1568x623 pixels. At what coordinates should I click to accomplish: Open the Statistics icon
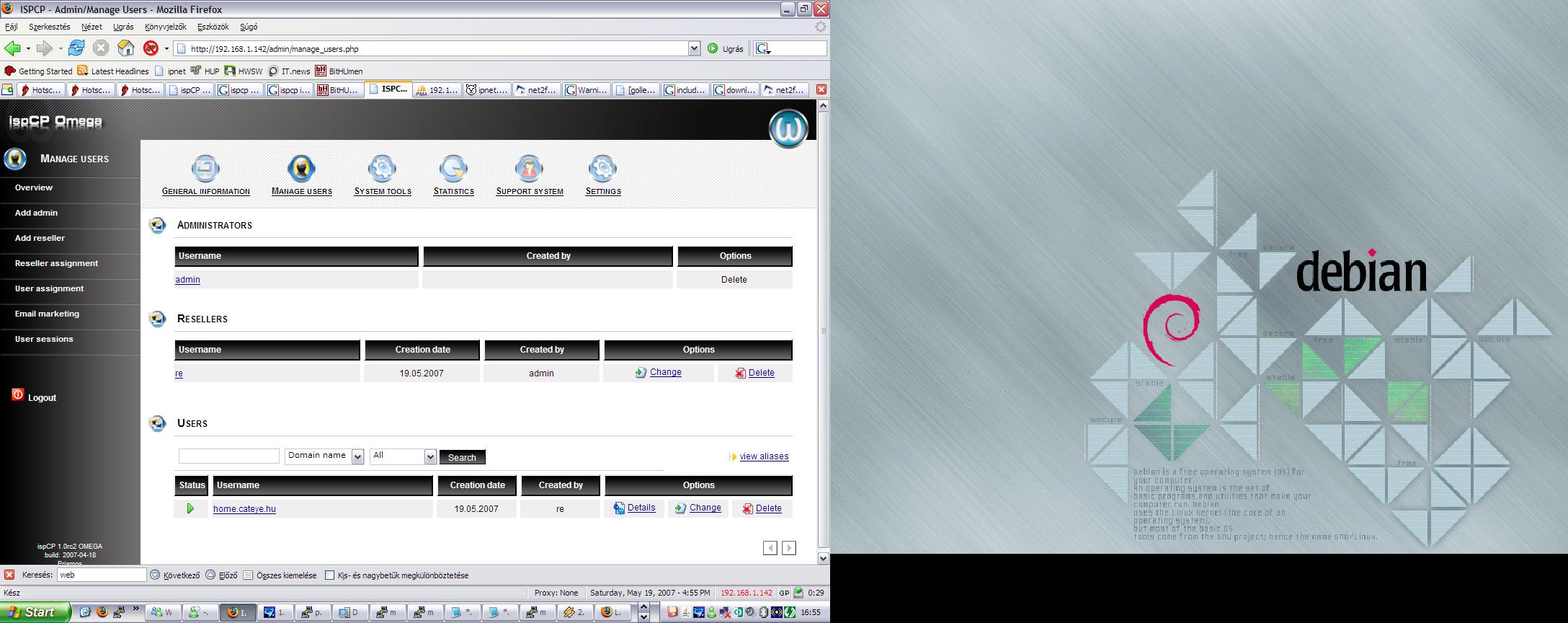click(x=453, y=169)
